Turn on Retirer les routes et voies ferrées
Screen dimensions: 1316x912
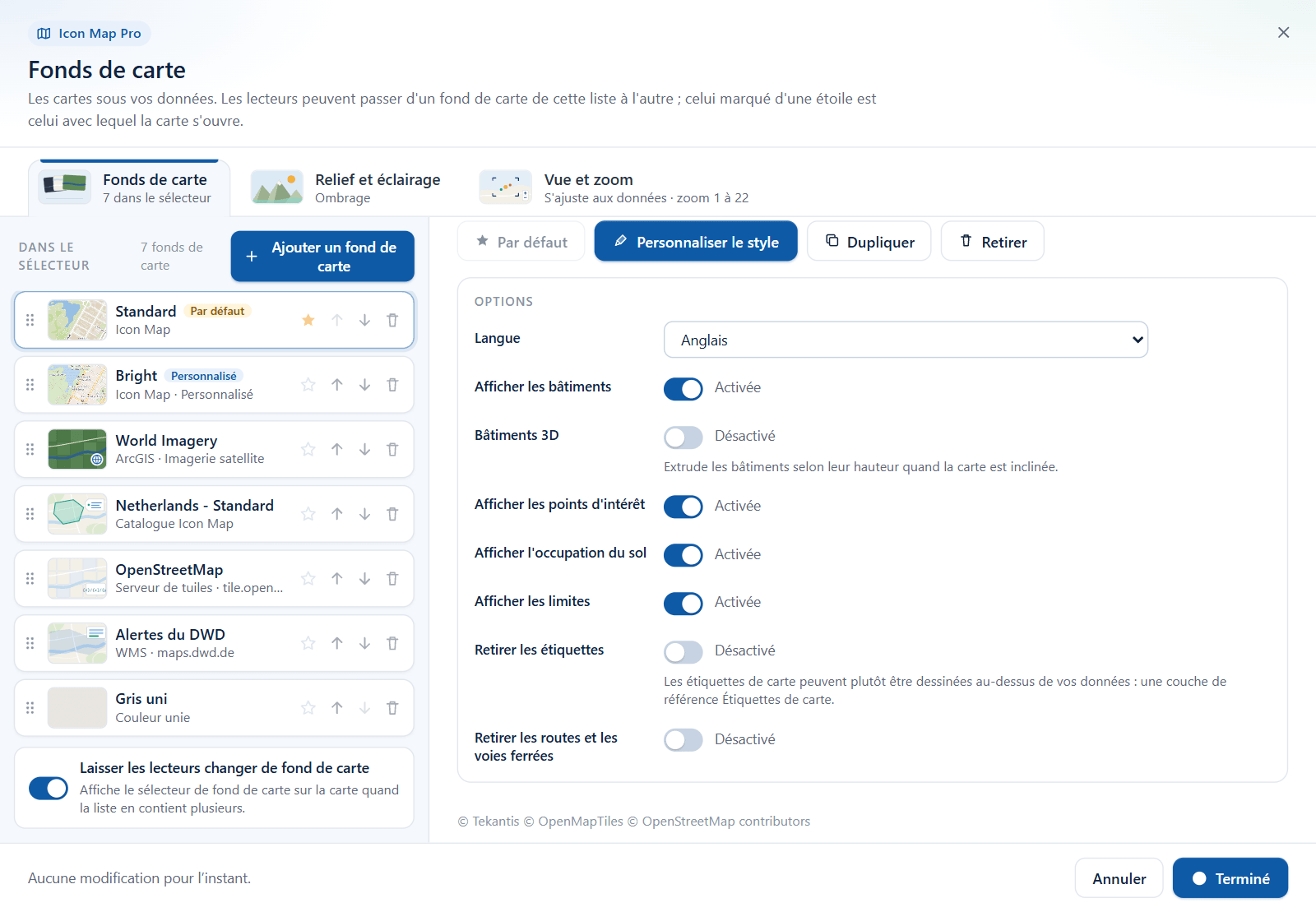pos(683,740)
